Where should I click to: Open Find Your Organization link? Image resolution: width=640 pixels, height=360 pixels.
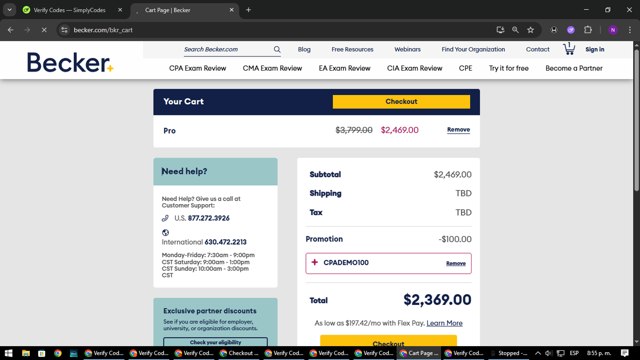[x=473, y=49]
